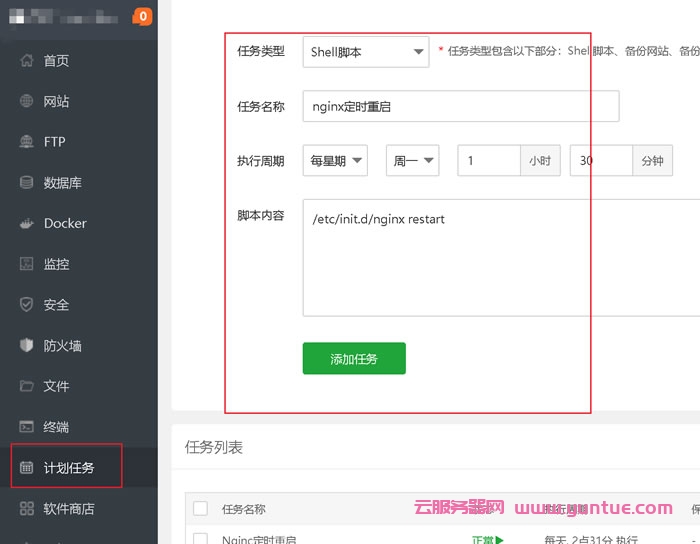
Task: Click the monitoring icon beside 监控
Action: pos(27,264)
